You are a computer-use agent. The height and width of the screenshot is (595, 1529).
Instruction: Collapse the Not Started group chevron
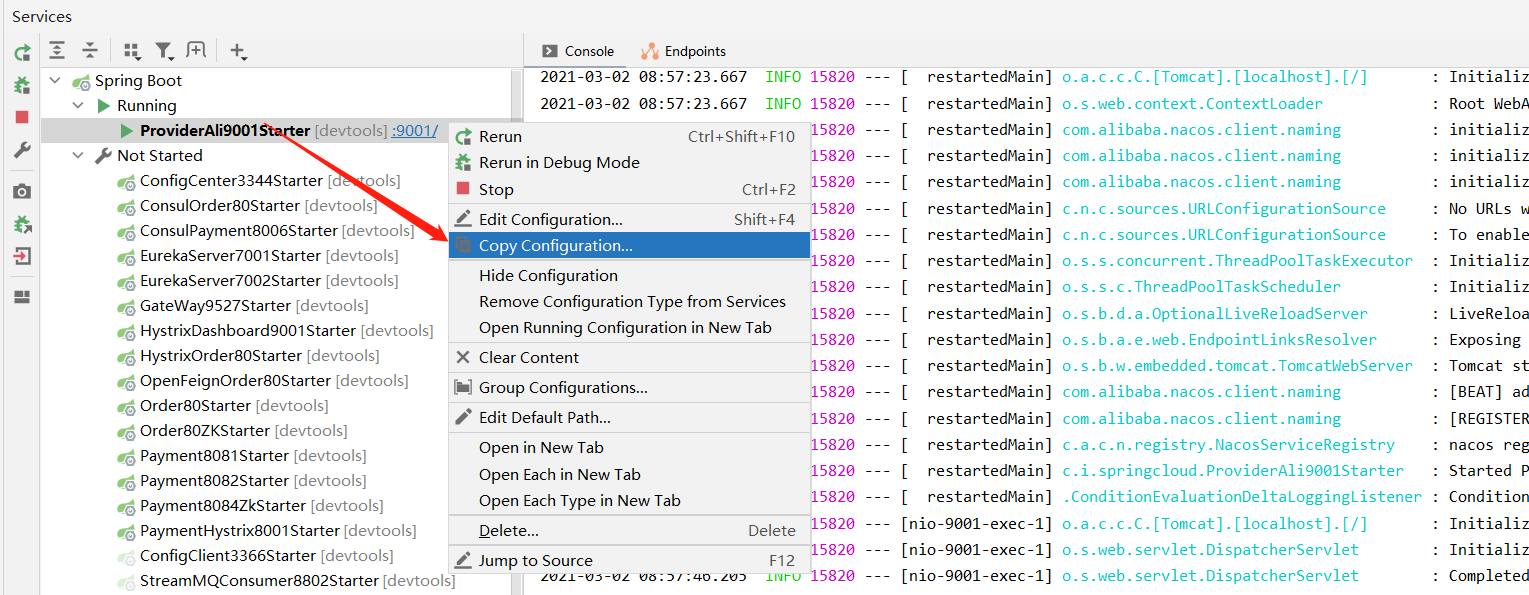click(79, 156)
